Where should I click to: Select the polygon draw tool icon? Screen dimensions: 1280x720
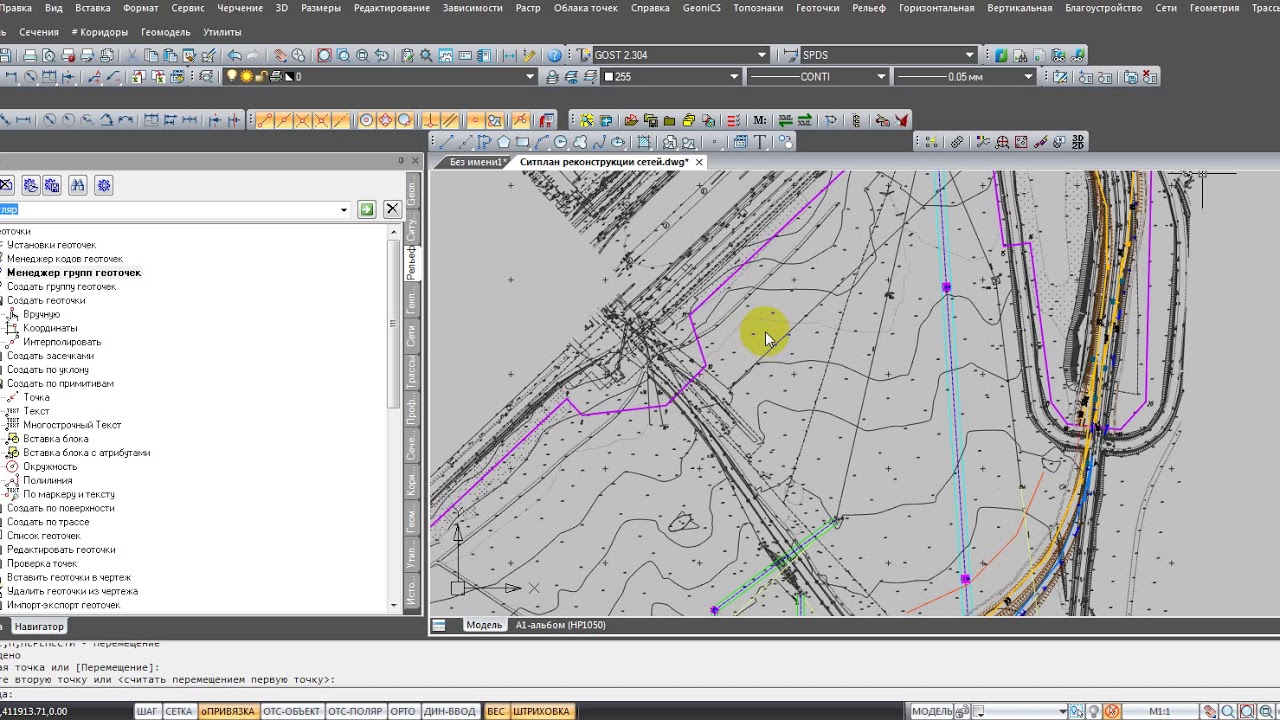[504, 142]
